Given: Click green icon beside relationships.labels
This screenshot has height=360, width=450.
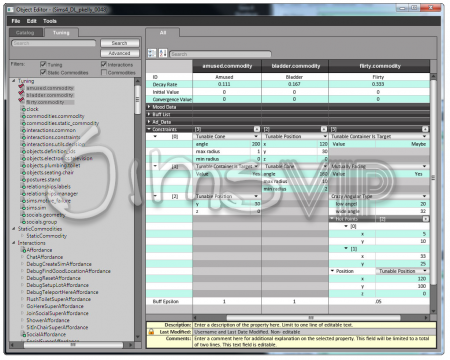Looking at the screenshot, I should (x=24, y=187).
